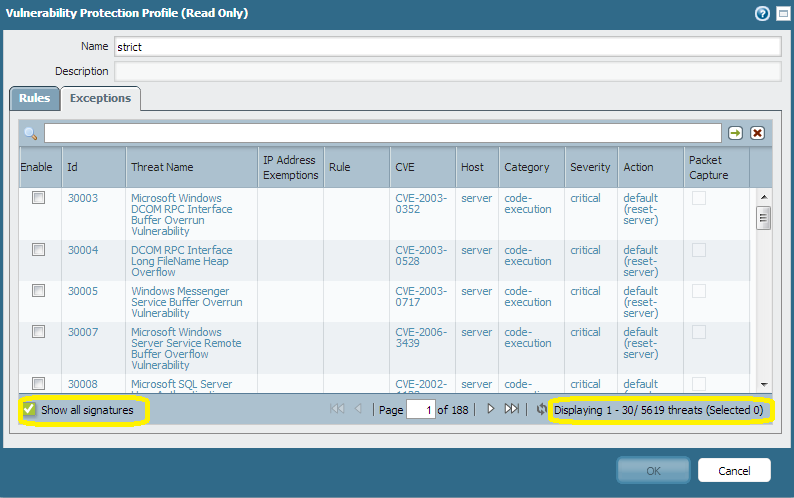794x498 pixels.
Task: Sort by the Severity column header
Action: click(x=589, y=167)
